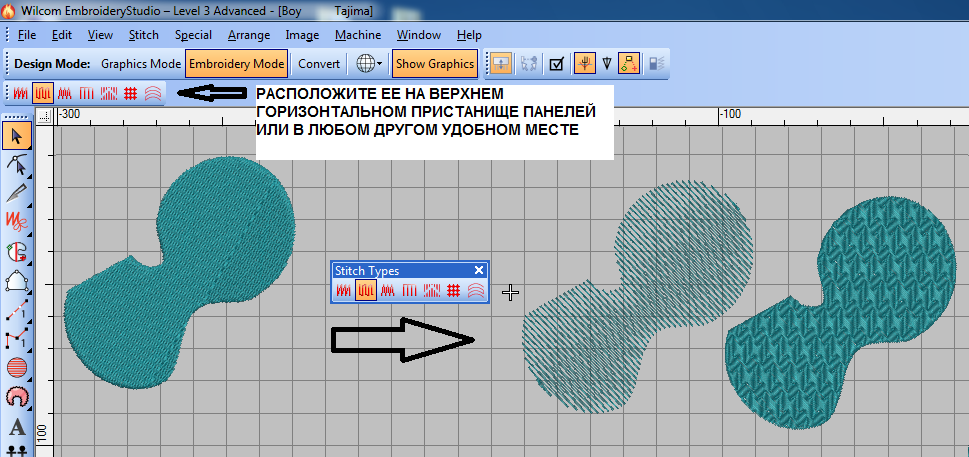Open the Special menu
The width and height of the screenshot is (969, 457).
pos(193,35)
